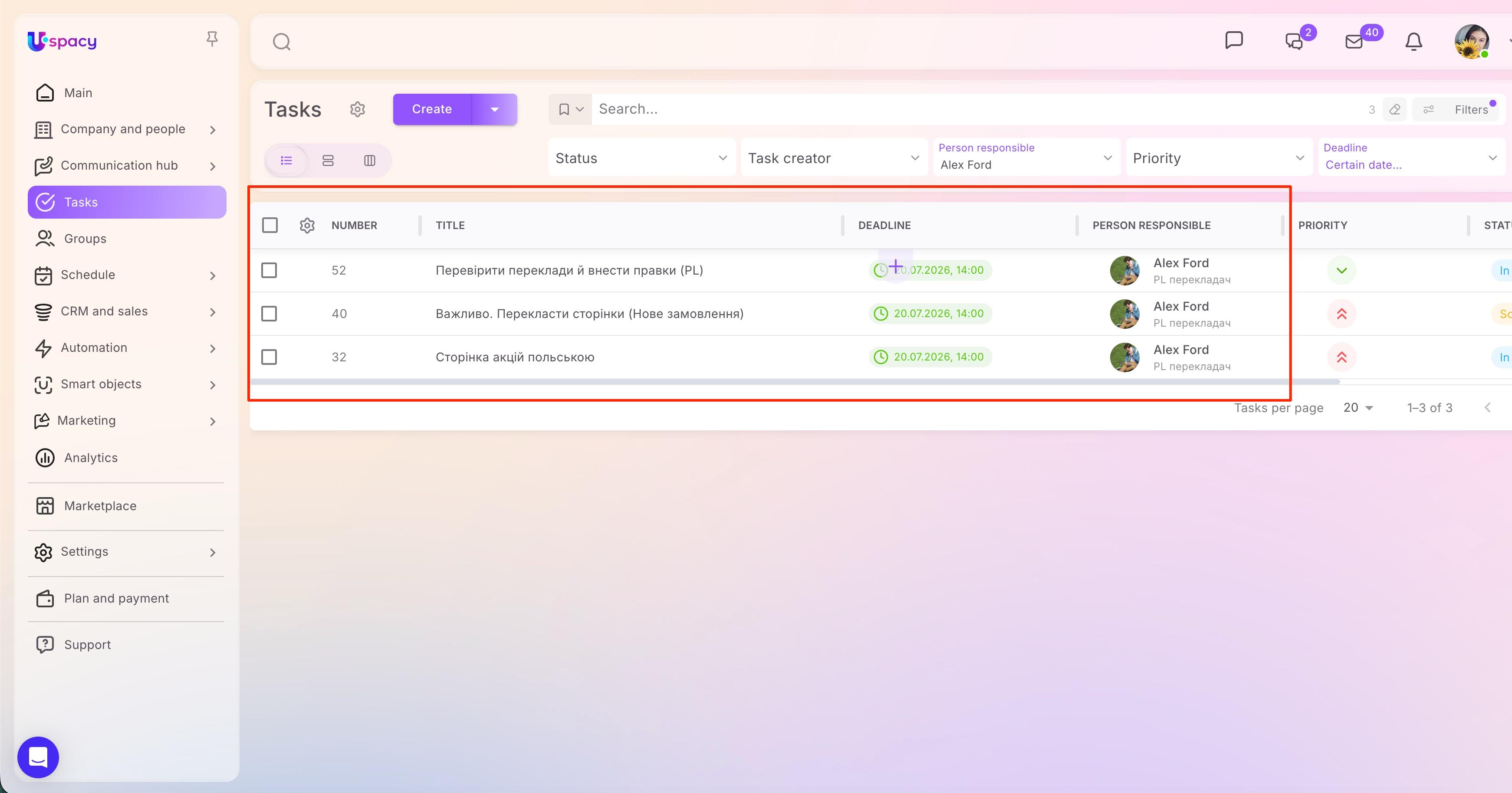The height and width of the screenshot is (793, 1512).
Task: Open table column settings gear icon
Action: [x=307, y=225]
